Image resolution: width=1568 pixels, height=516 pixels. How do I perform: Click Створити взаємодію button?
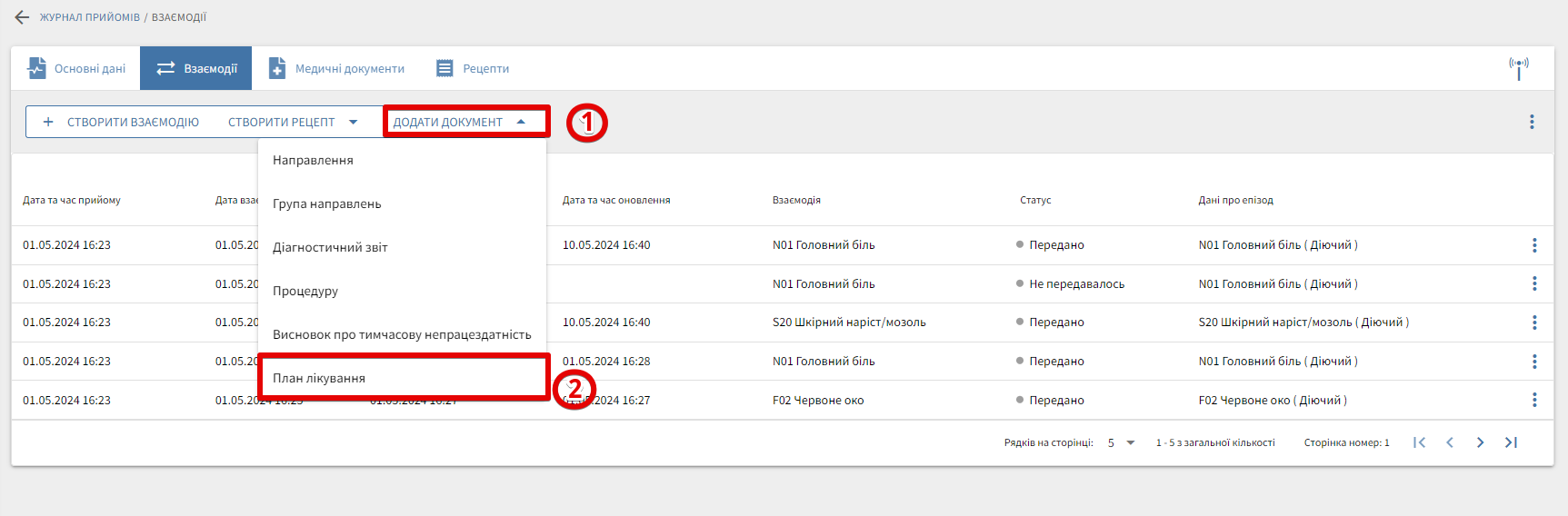[x=121, y=122]
